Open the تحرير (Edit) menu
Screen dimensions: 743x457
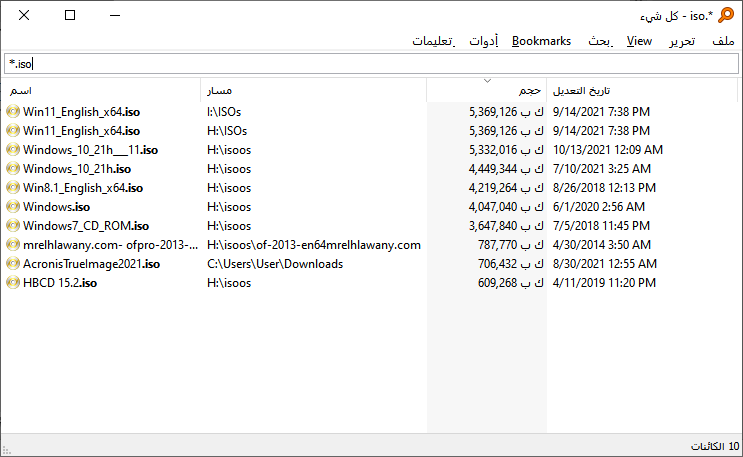point(682,41)
